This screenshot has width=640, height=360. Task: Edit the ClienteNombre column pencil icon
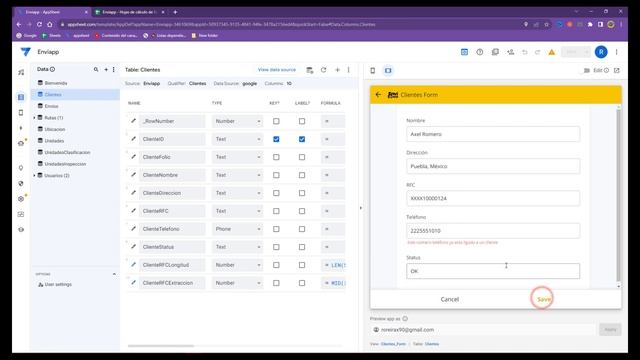tap(133, 175)
